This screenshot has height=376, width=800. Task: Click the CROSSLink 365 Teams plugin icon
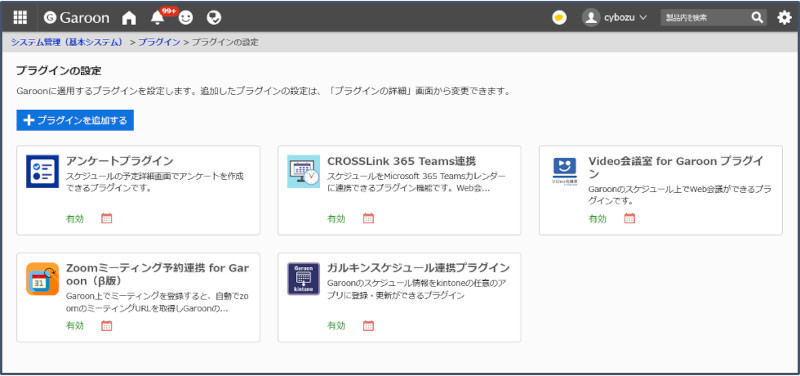[x=304, y=171]
